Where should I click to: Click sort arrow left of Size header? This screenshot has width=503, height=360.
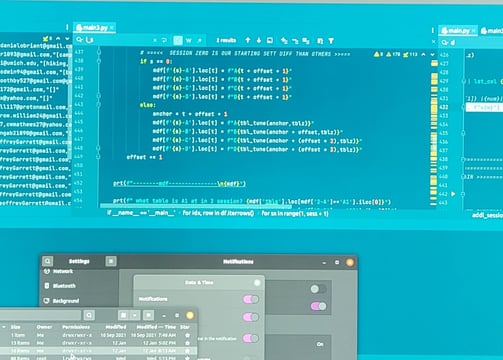(4, 327)
